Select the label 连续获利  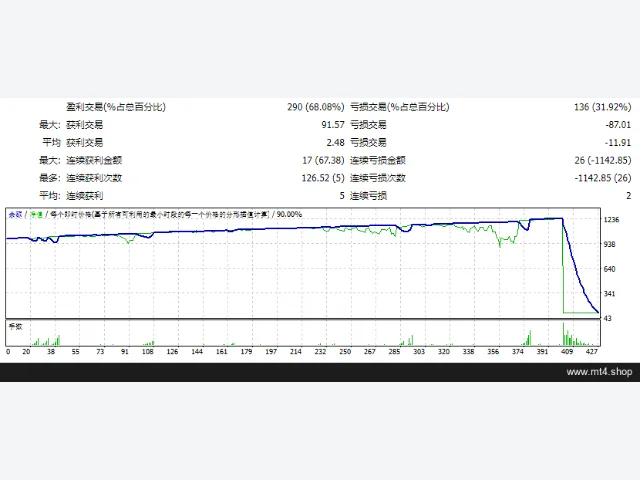(84, 196)
